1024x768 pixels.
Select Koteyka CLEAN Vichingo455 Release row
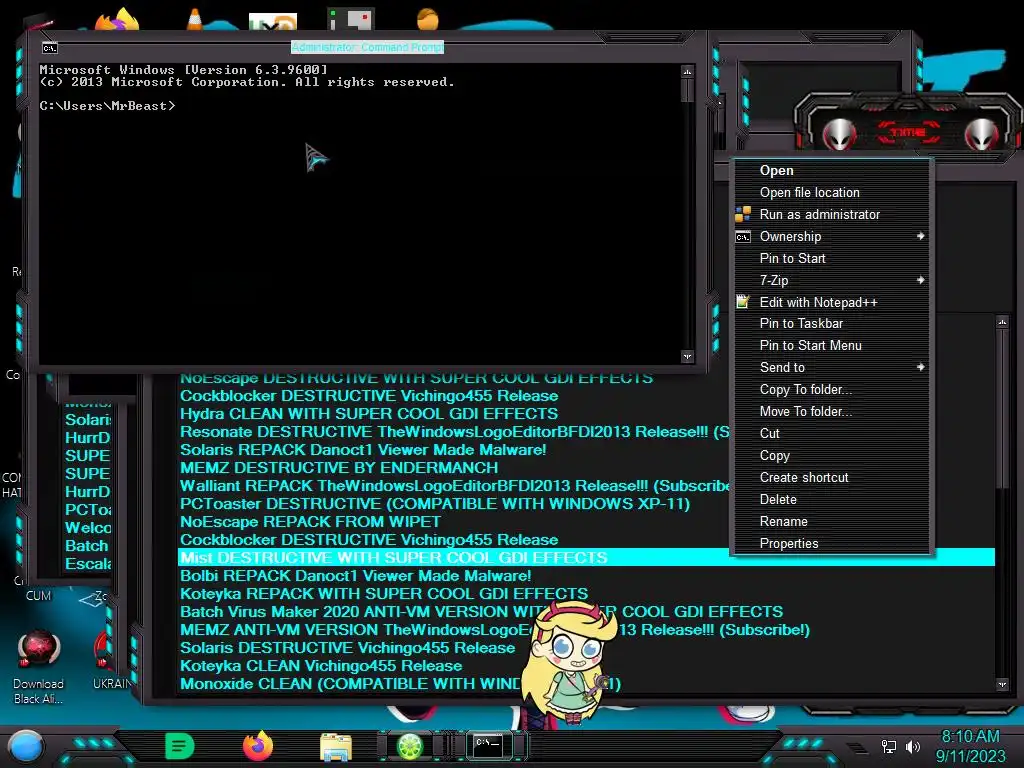click(321, 666)
